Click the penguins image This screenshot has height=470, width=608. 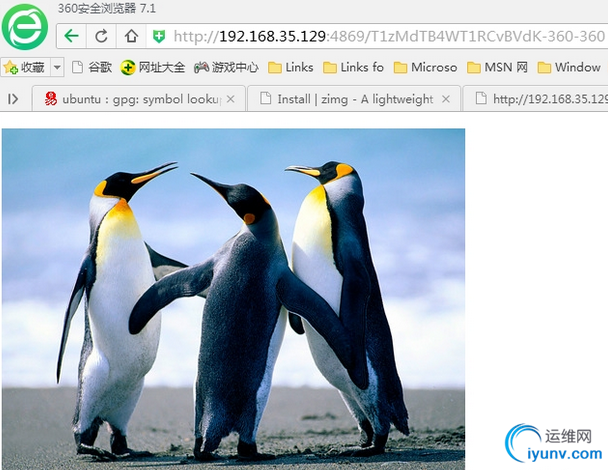click(x=233, y=299)
